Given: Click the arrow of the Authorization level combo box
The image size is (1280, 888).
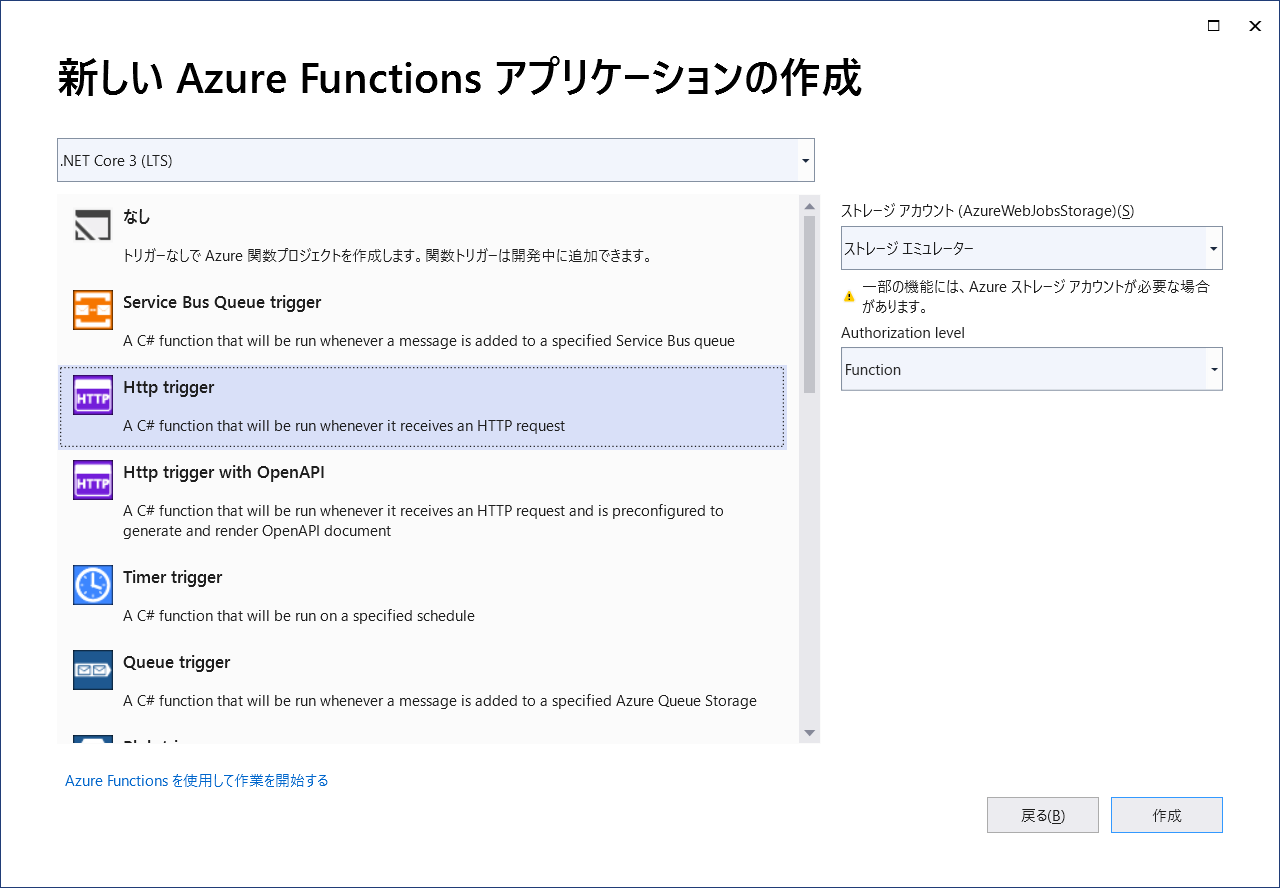Looking at the screenshot, I should click(x=1213, y=370).
